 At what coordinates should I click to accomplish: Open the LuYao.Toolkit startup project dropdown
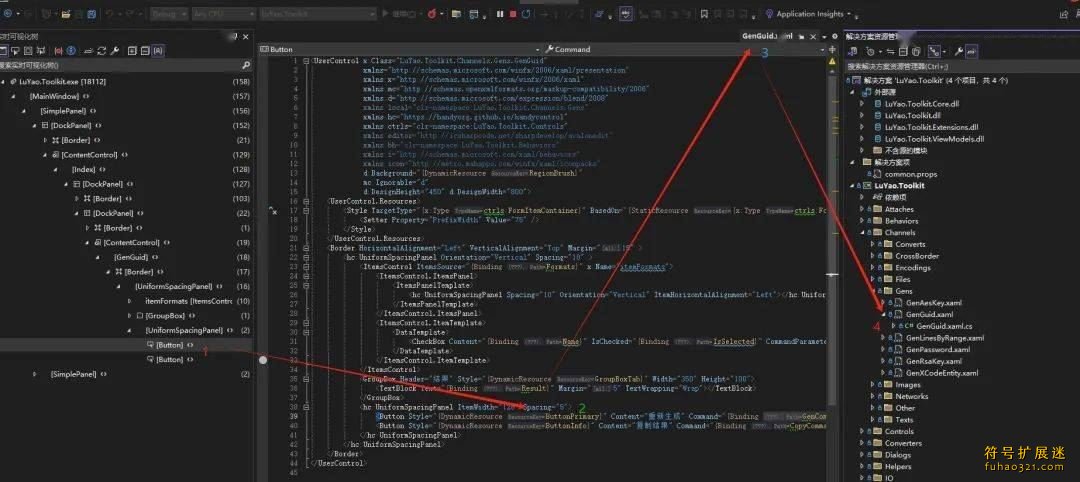coord(318,14)
